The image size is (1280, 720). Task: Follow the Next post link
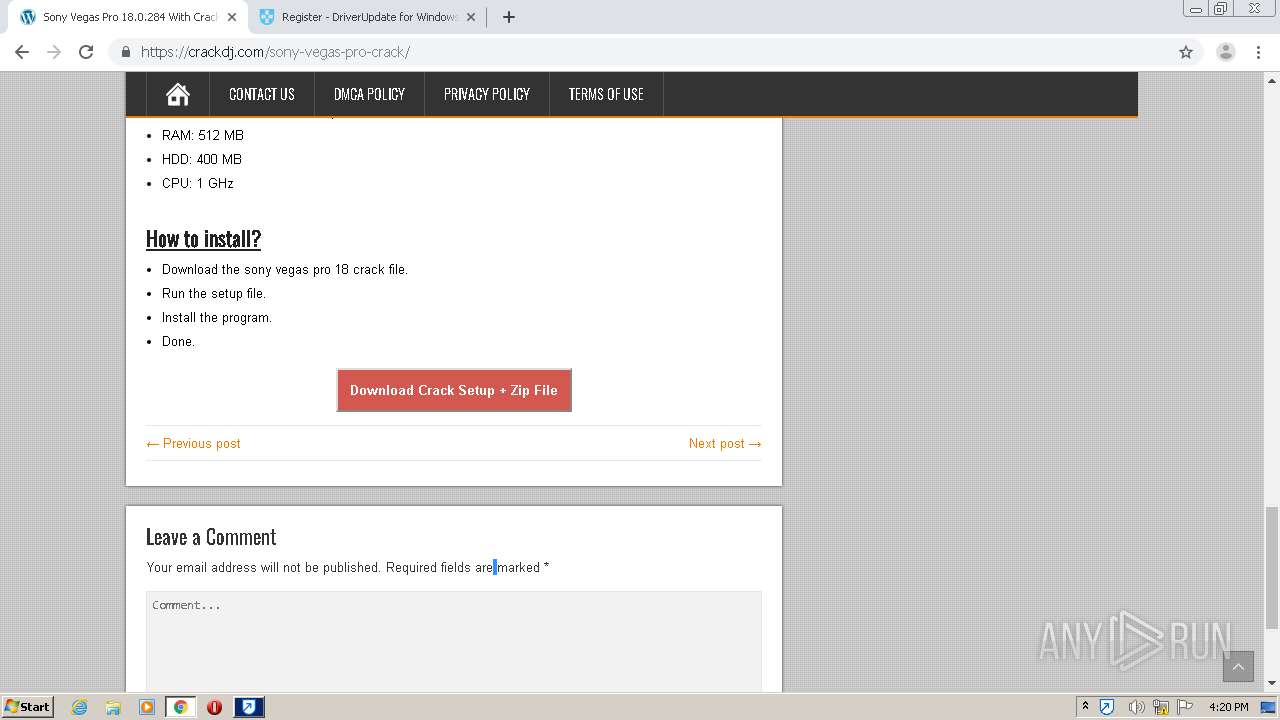click(x=725, y=443)
